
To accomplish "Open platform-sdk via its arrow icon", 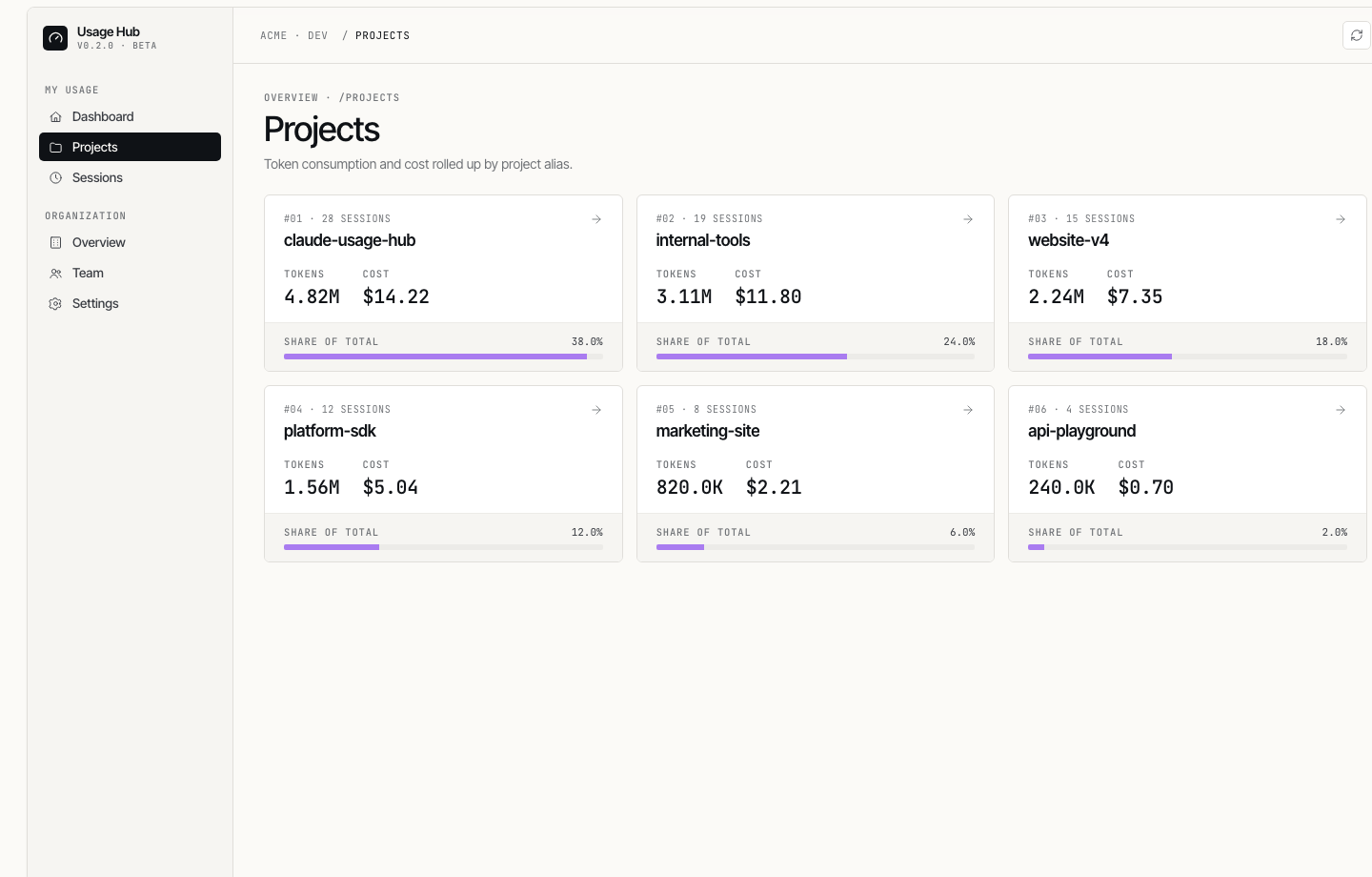I will pyautogui.click(x=596, y=410).
